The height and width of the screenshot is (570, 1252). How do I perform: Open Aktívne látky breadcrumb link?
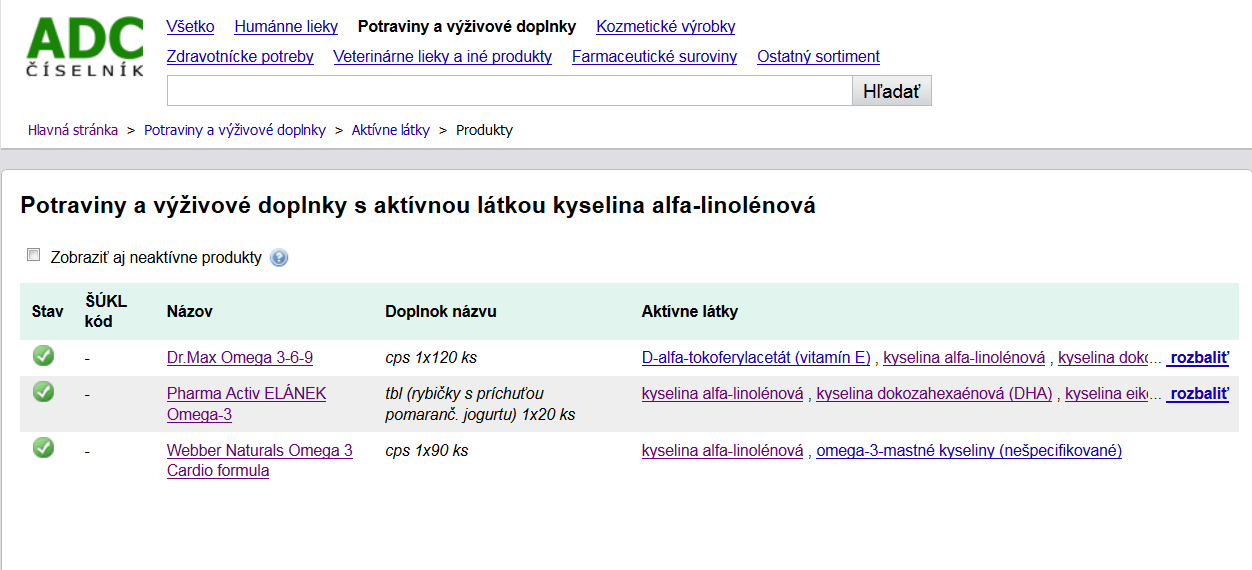tap(391, 130)
